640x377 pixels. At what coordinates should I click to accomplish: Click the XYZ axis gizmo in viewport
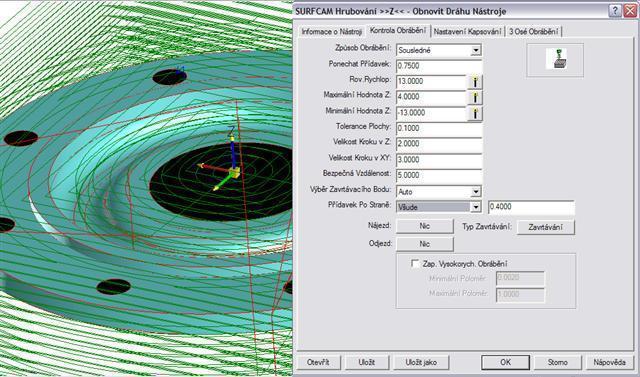(223, 161)
